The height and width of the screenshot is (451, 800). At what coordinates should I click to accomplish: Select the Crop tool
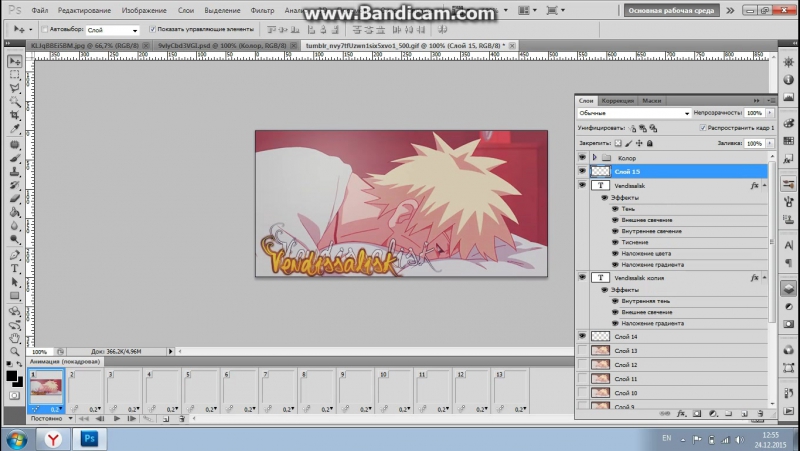click(x=14, y=115)
